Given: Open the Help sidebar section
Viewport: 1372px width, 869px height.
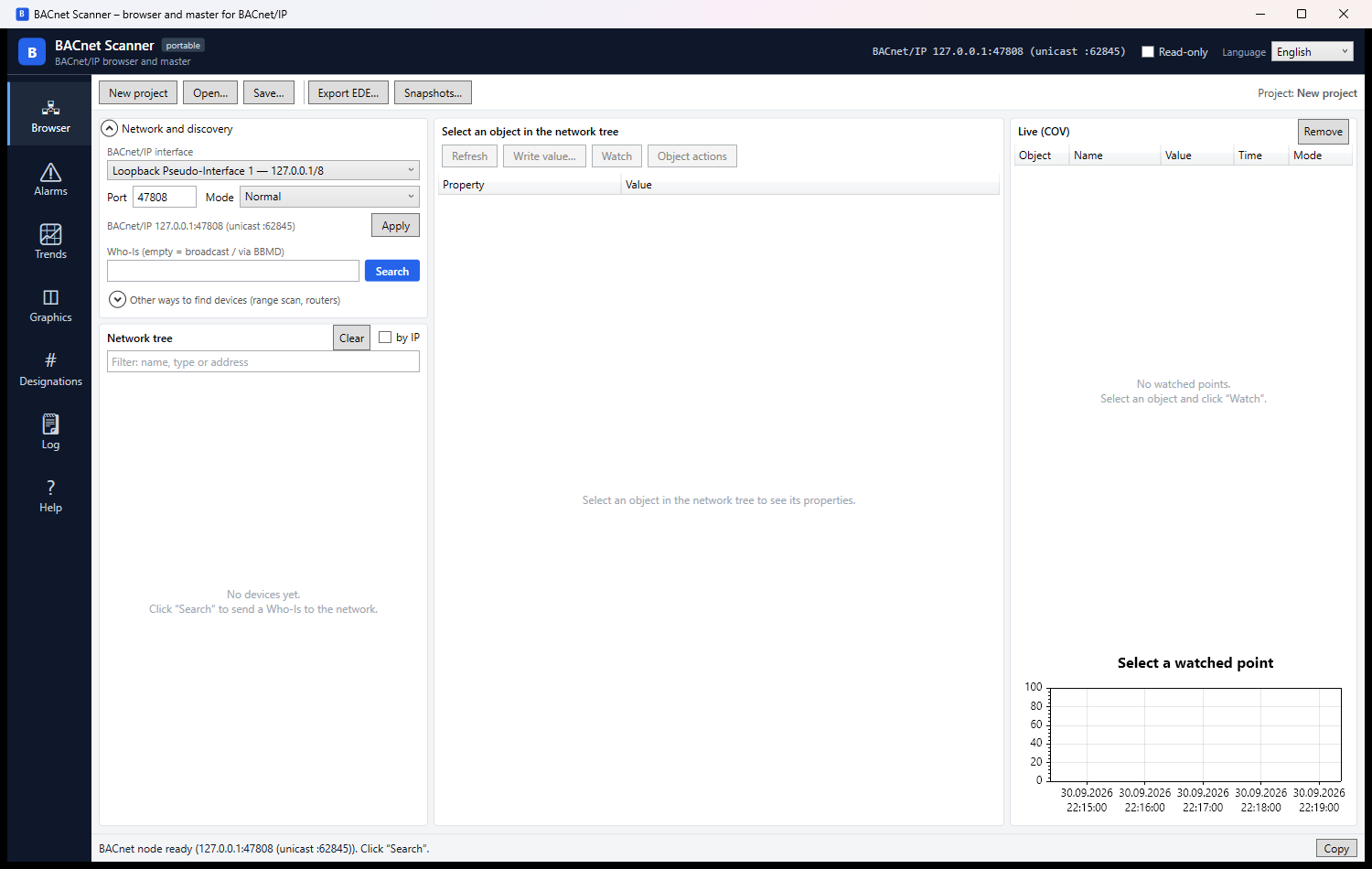Looking at the screenshot, I should coord(50,495).
